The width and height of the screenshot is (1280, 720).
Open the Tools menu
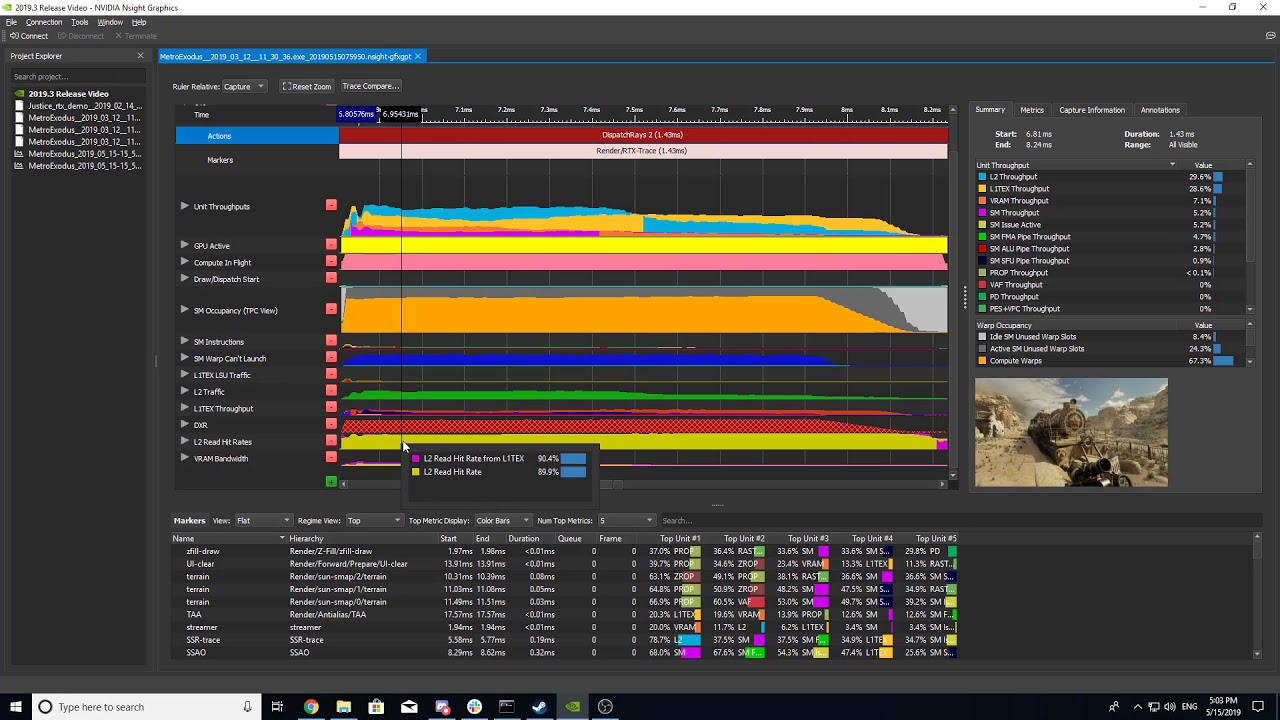coord(79,22)
